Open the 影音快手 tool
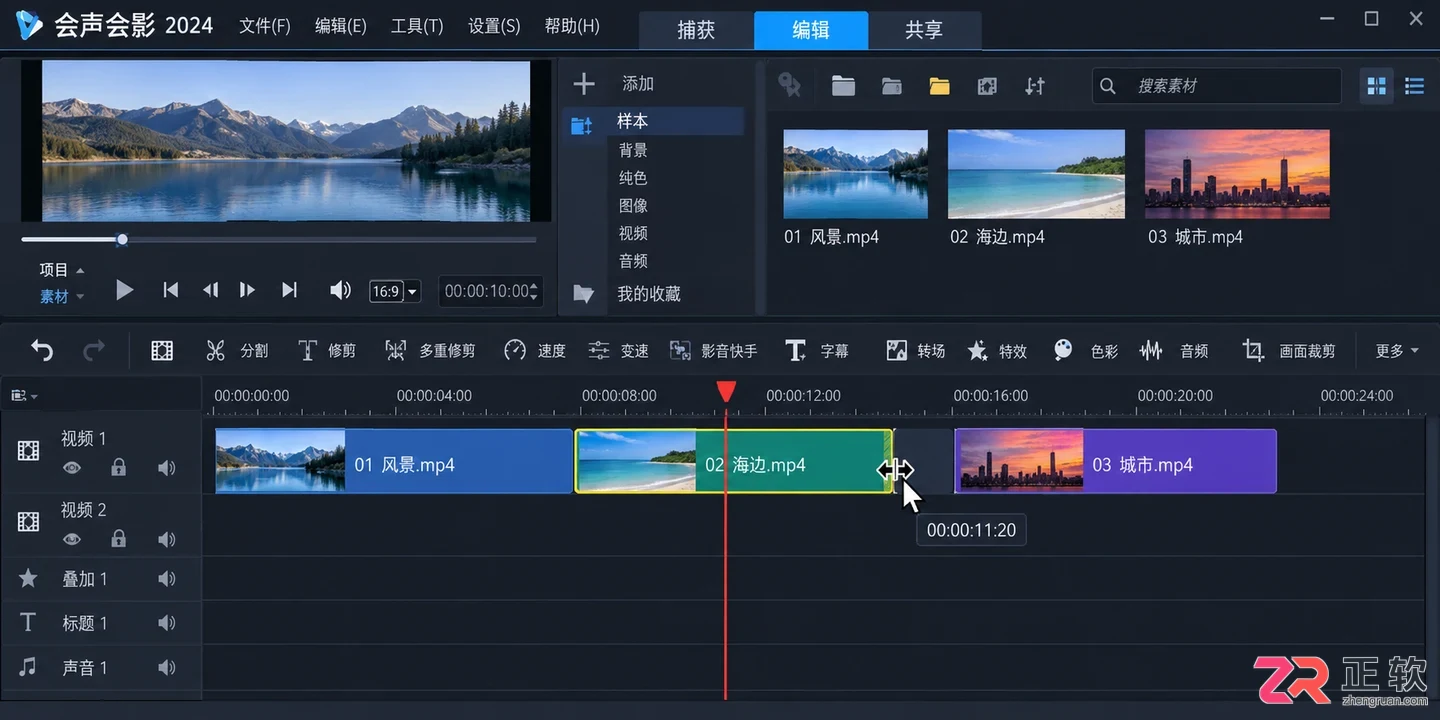This screenshot has height=720, width=1440. tap(713, 350)
